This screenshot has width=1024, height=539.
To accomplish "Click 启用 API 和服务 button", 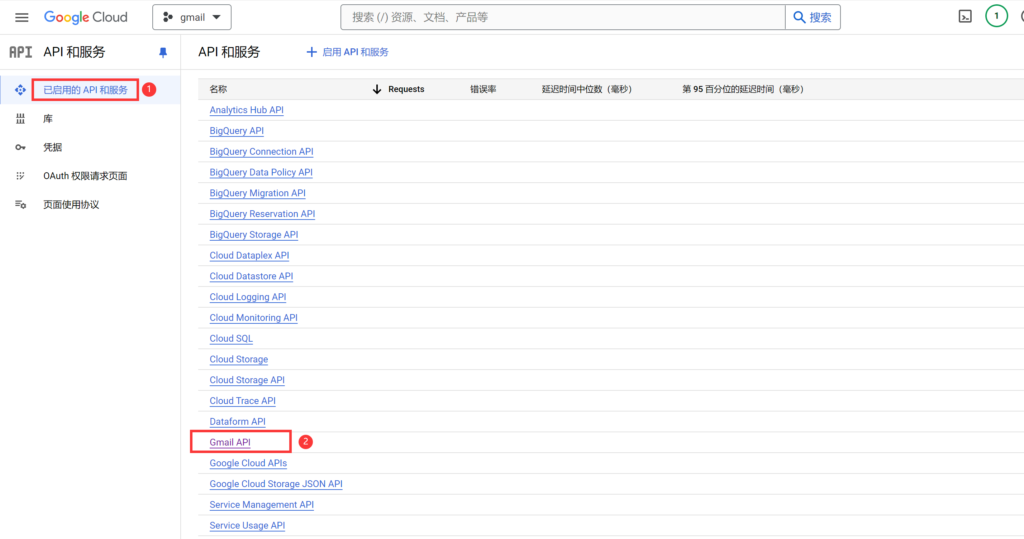I will 347,52.
